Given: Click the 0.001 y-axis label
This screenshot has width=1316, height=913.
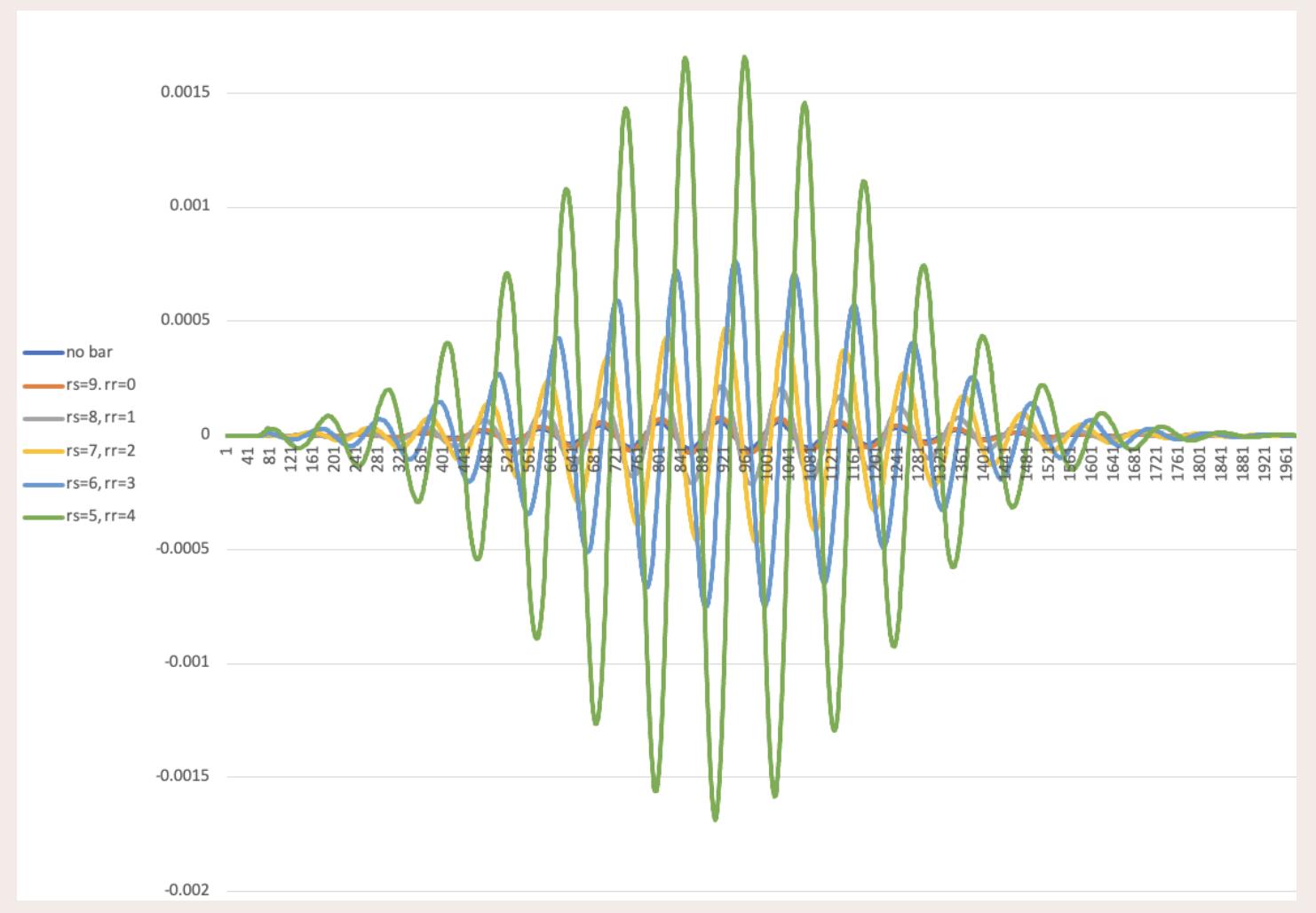Looking at the screenshot, I should (190, 206).
